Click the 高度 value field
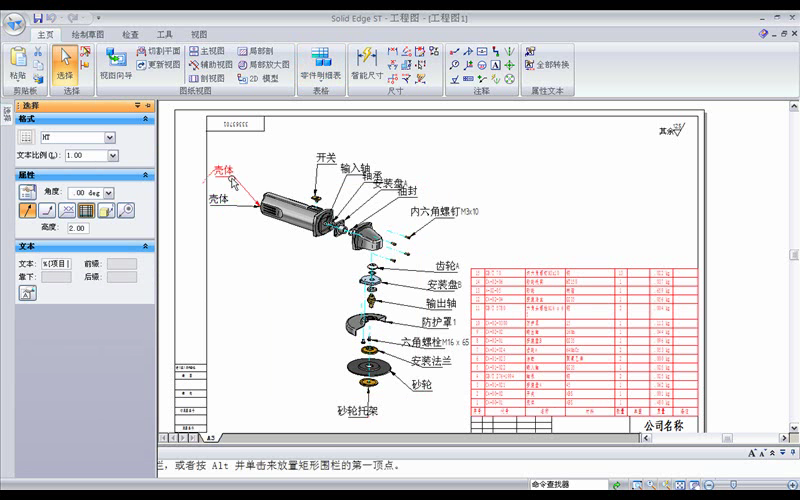The width and height of the screenshot is (800, 500). click(78, 228)
